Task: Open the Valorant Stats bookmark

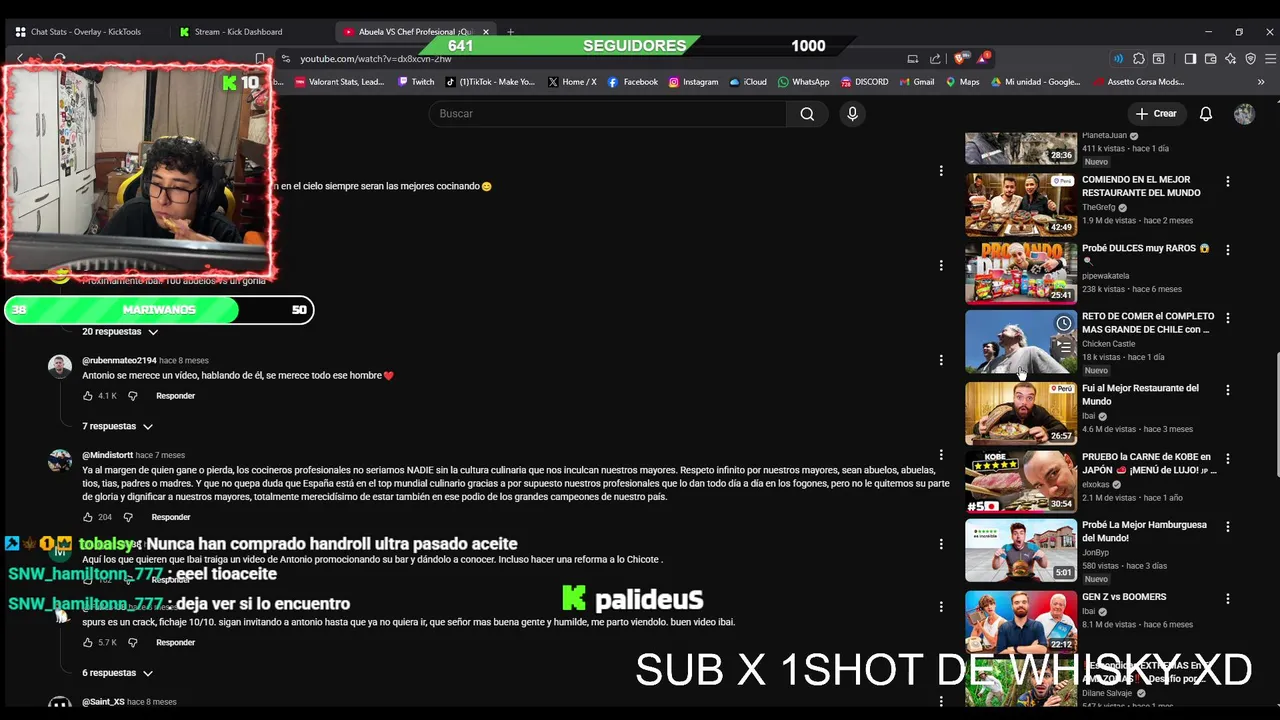Action: (339, 82)
